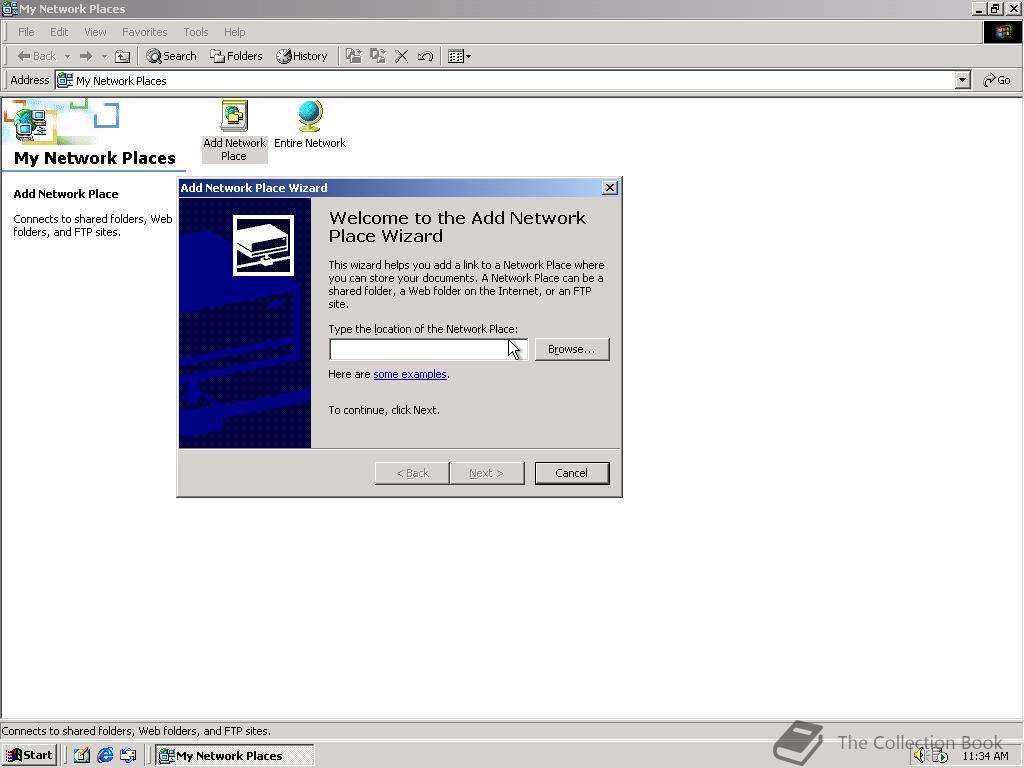1024x768 pixels.
Task: Click the system tray clock
Action: tap(985, 756)
